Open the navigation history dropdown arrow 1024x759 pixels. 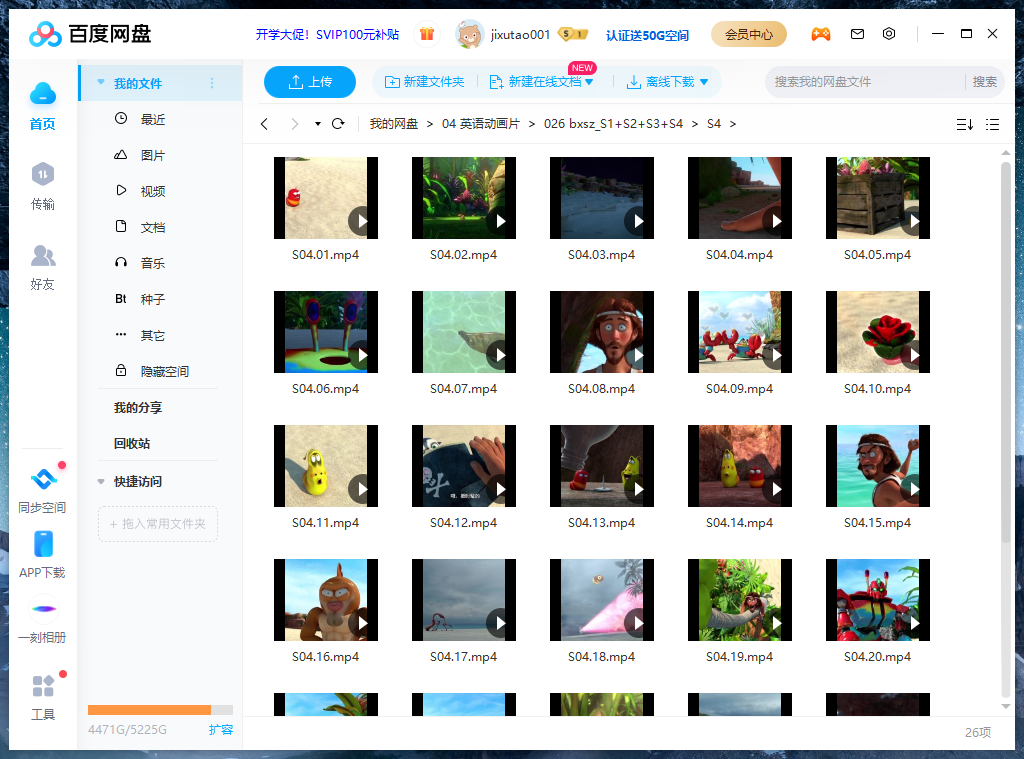tap(317, 123)
